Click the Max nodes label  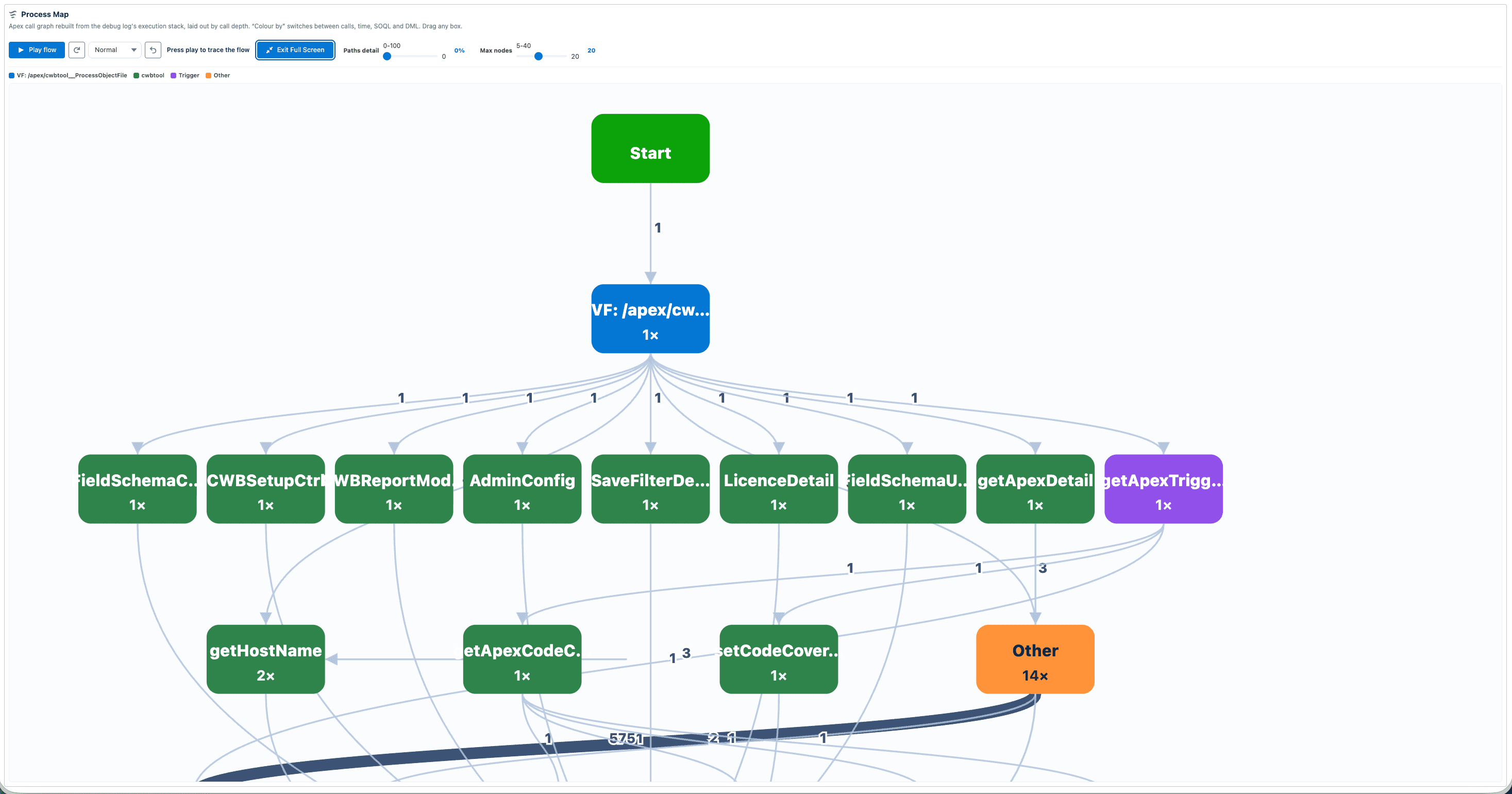click(496, 51)
